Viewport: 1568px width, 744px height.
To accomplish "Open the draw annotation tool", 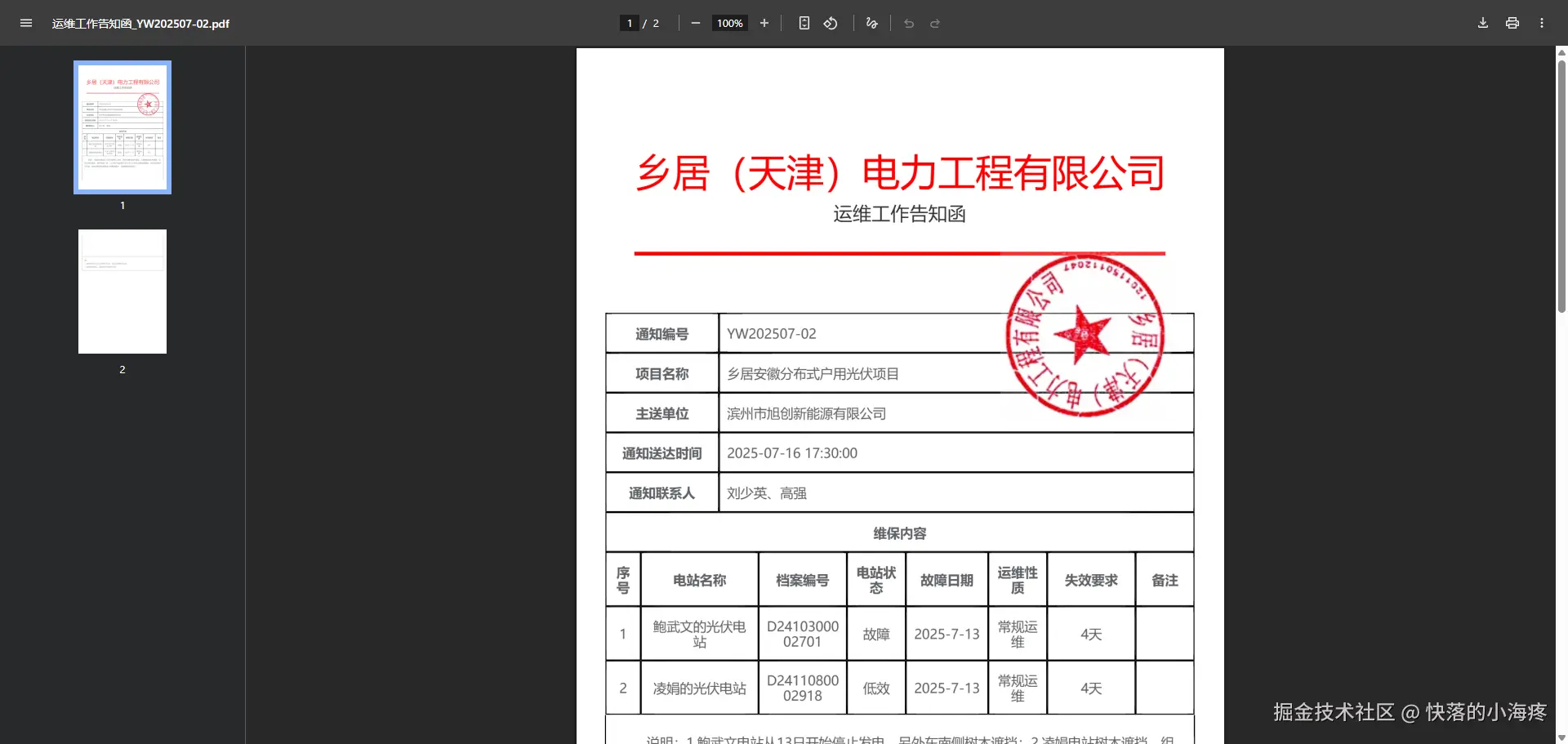I will point(872,23).
